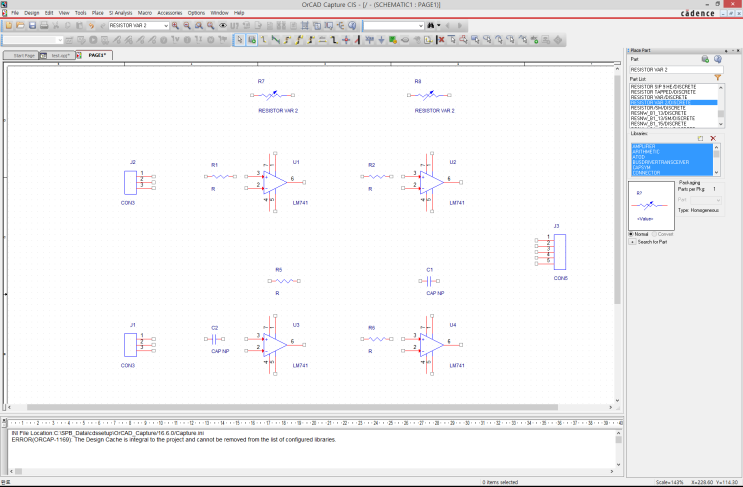
Task: Click the Print toolbar icon
Action: tap(44, 25)
